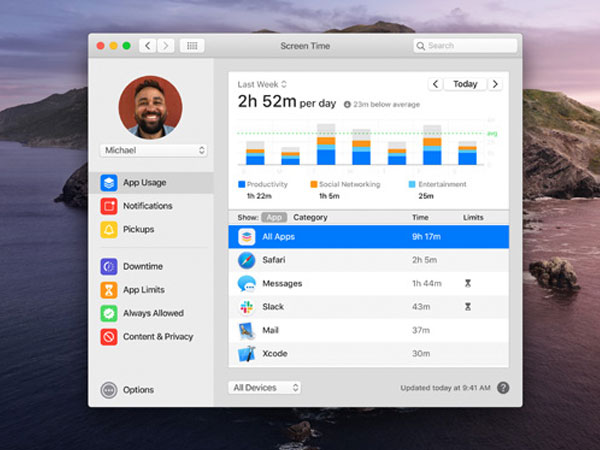600x450 pixels.
Task: Click Options label at bottom left
Action: tap(139, 390)
